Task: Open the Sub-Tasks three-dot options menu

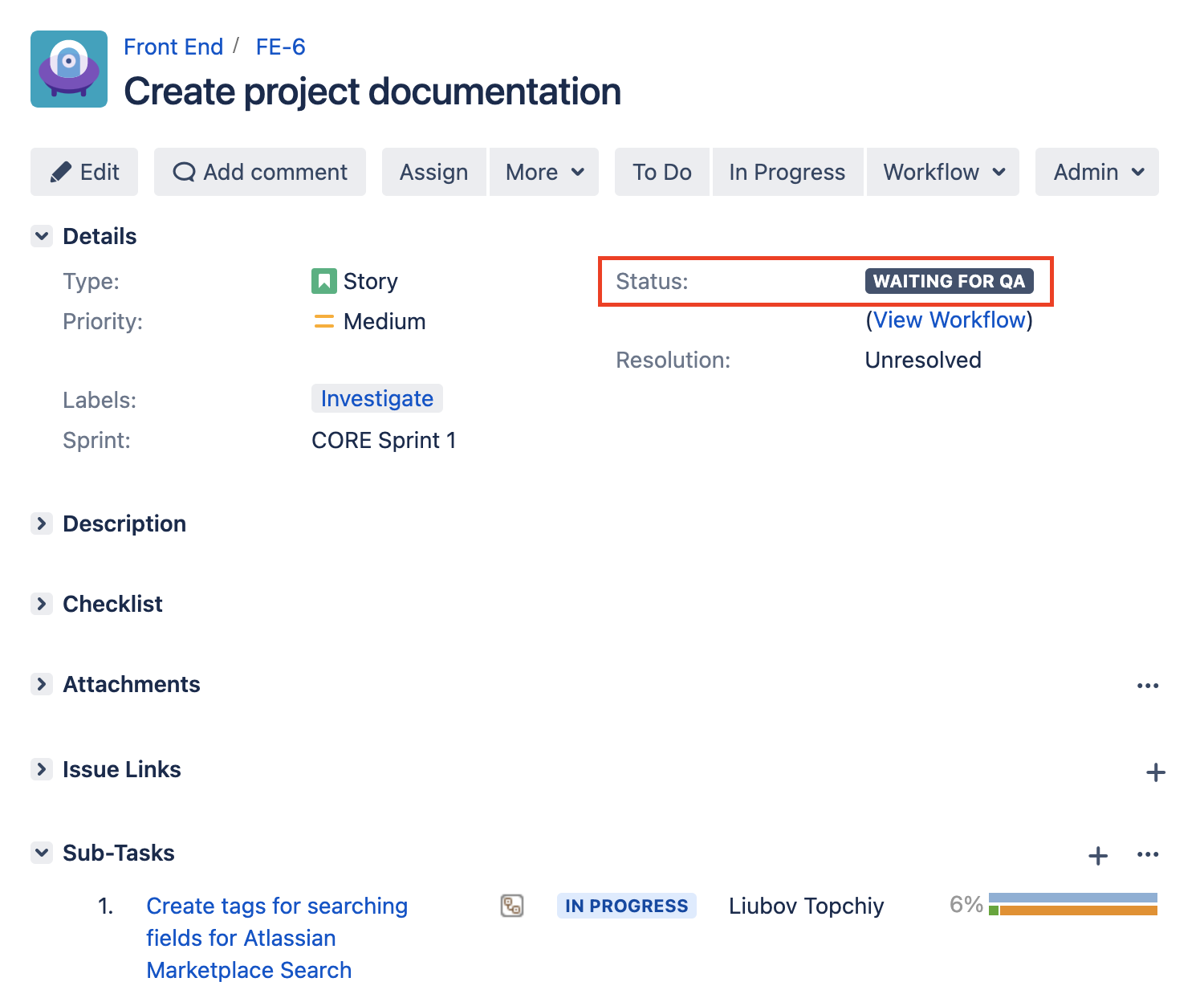Action: click(x=1148, y=854)
